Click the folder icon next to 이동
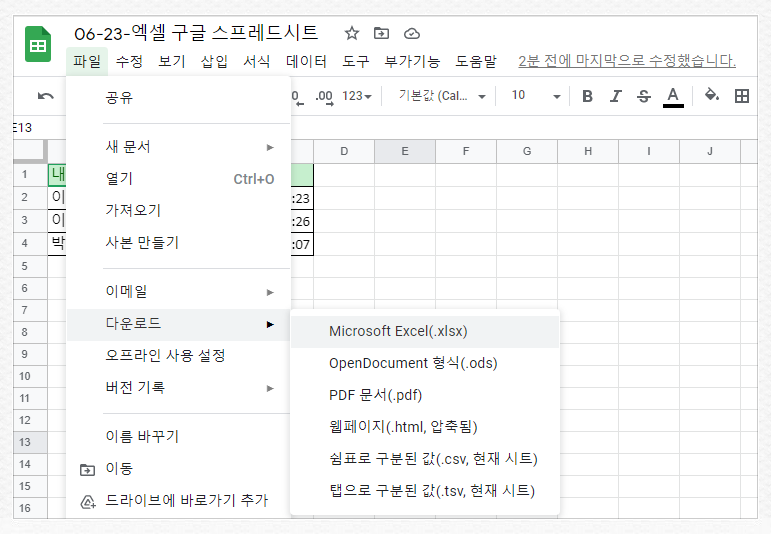Image resolution: width=771 pixels, height=534 pixels. (88, 470)
